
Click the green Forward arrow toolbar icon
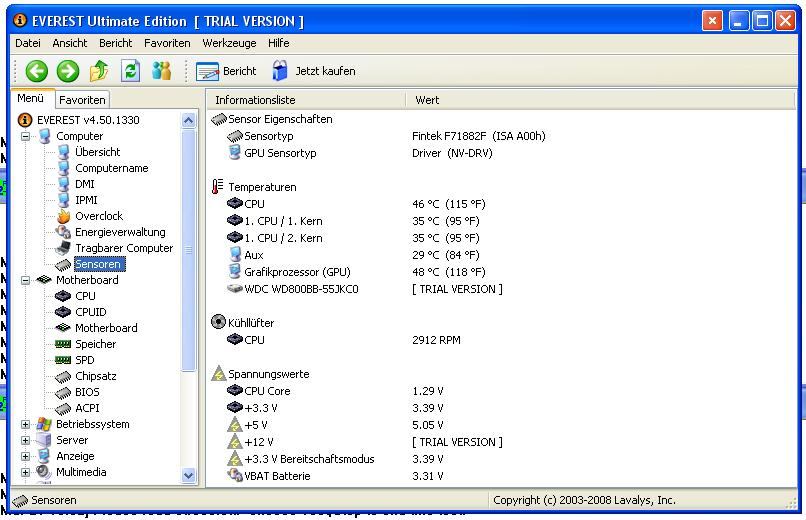68,71
